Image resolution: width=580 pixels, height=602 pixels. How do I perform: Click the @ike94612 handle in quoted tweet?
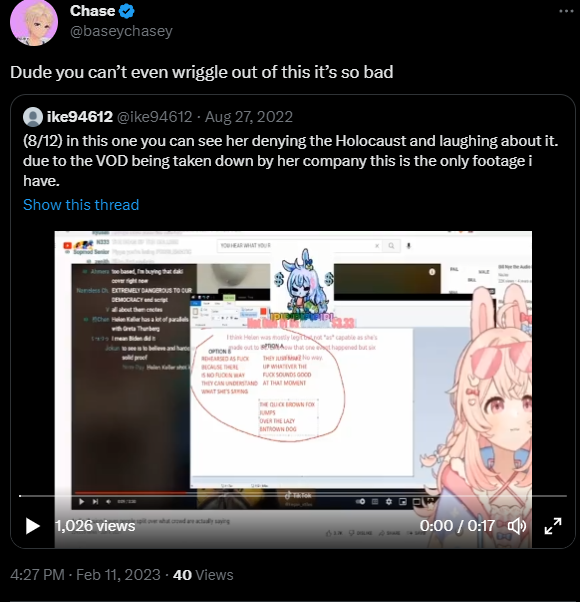tap(154, 117)
